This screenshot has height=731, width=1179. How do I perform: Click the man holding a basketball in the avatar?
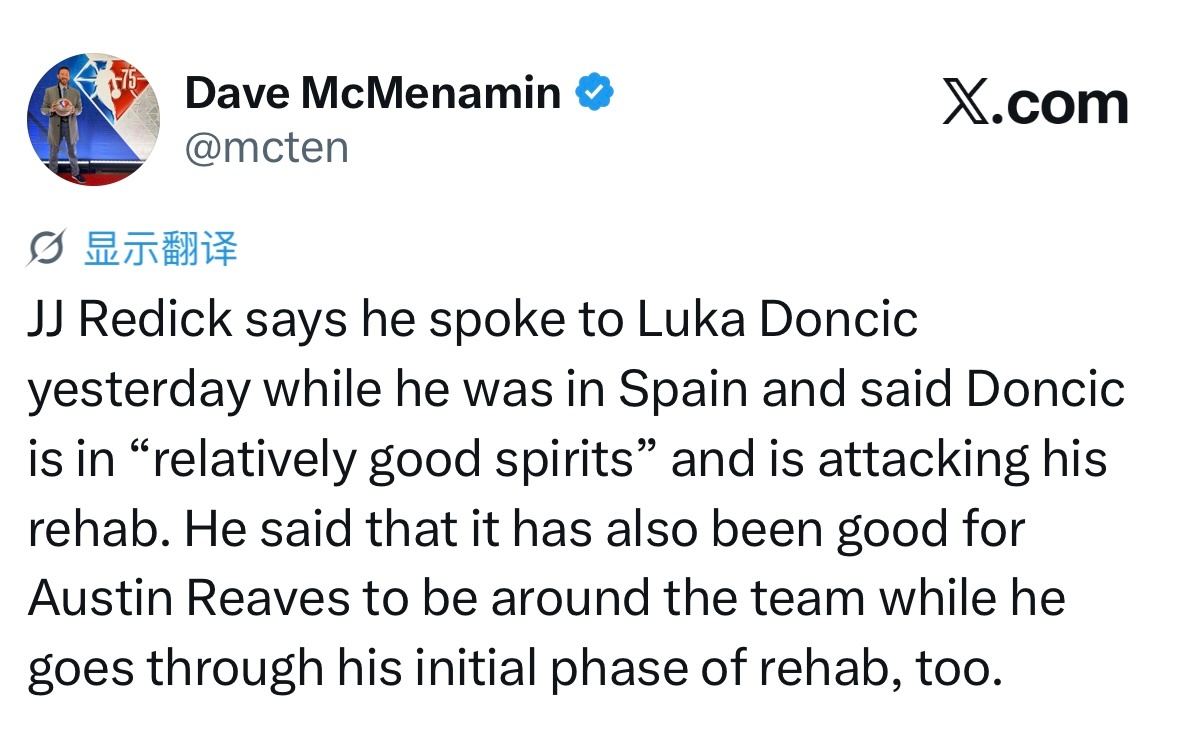[x=65, y=124]
